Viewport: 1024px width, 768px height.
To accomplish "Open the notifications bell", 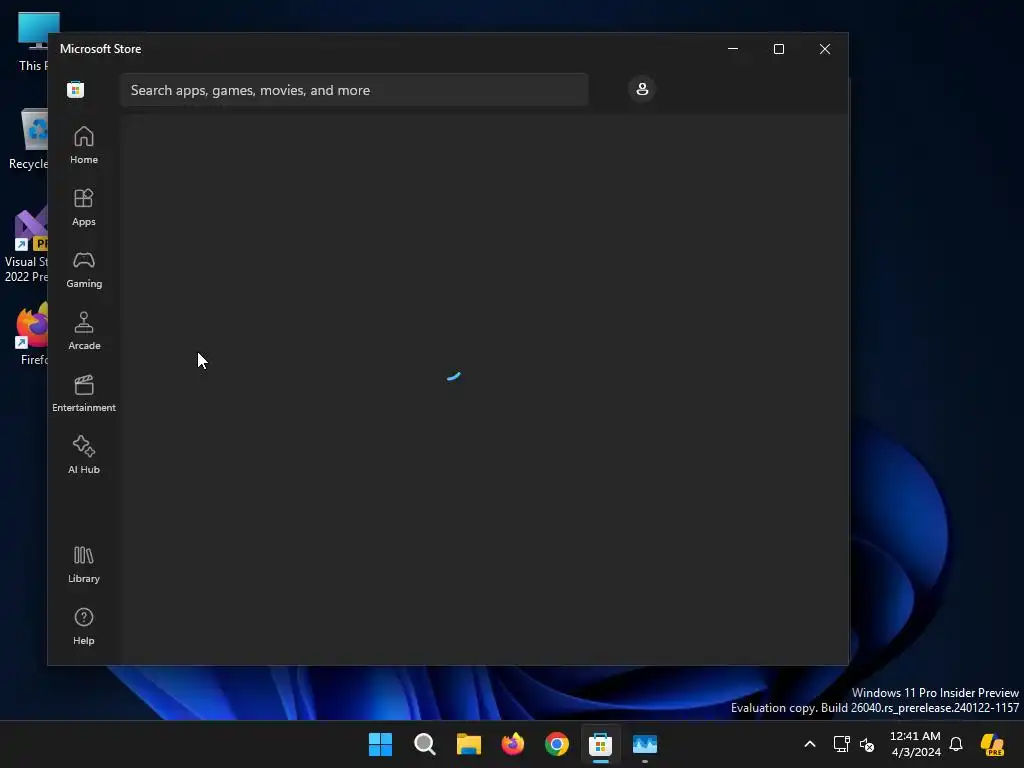I will tap(956, 744).
